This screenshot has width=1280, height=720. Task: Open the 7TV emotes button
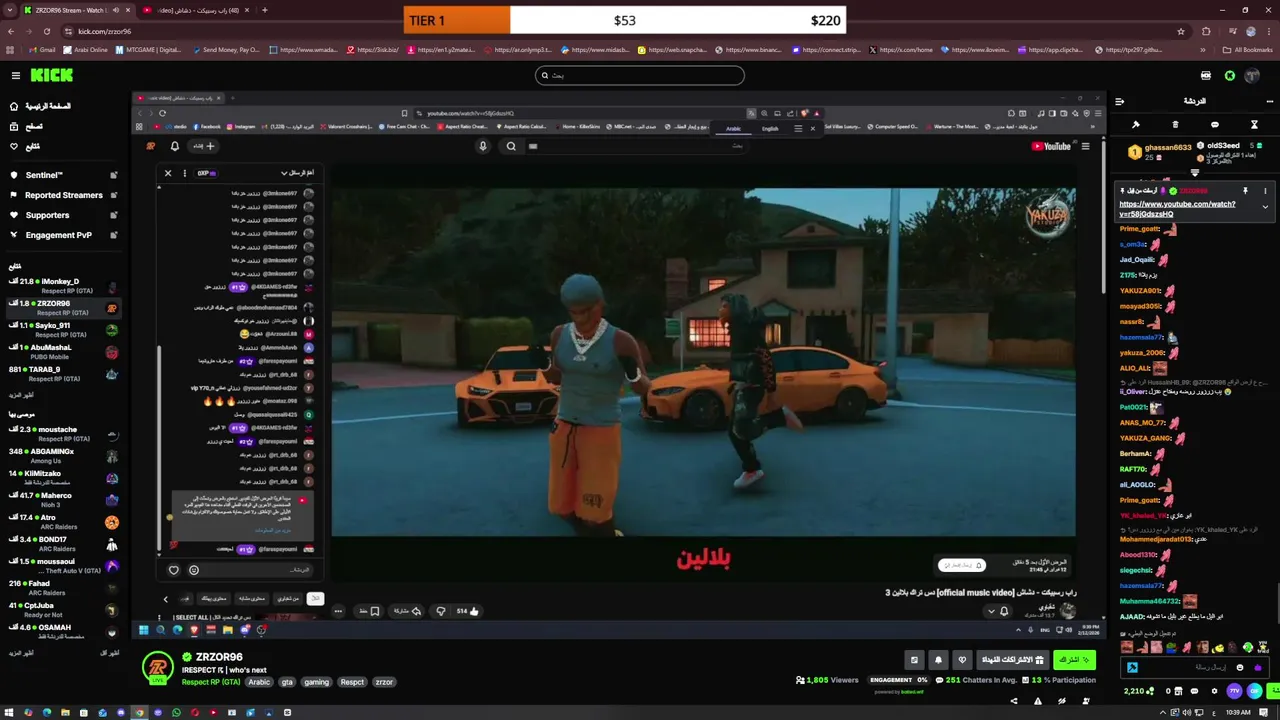[1234, 691]
